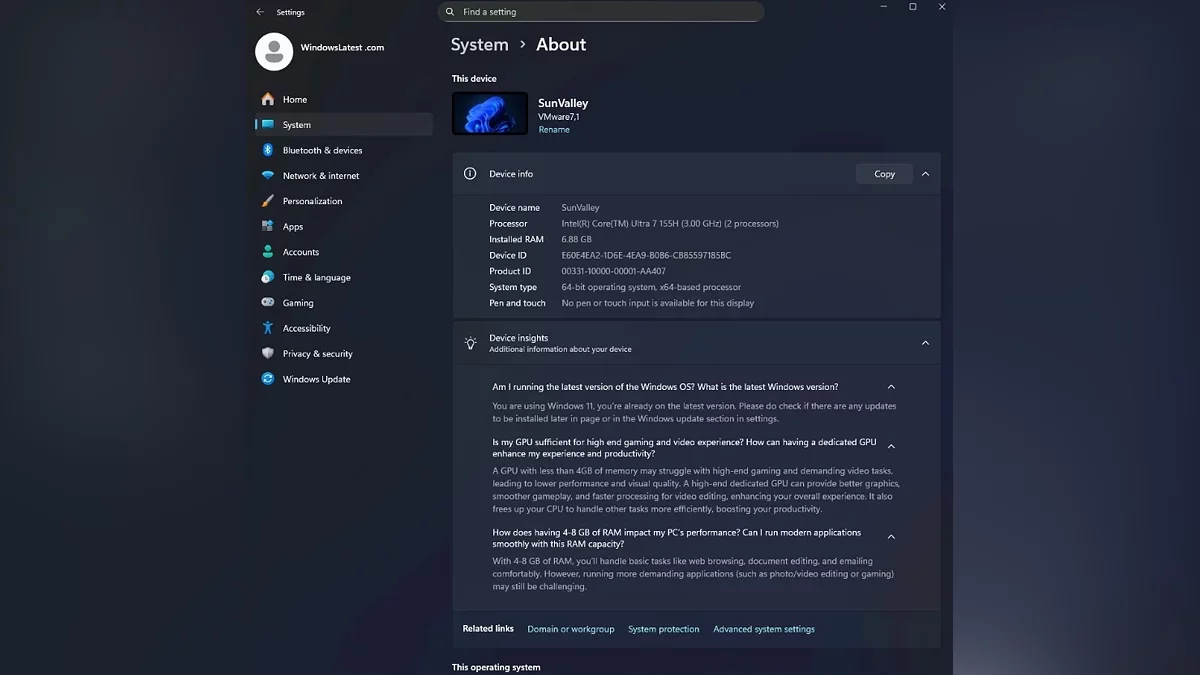1200x675 pixels.
Task: Click the Pen and touch value text
Action: (658, 303)
